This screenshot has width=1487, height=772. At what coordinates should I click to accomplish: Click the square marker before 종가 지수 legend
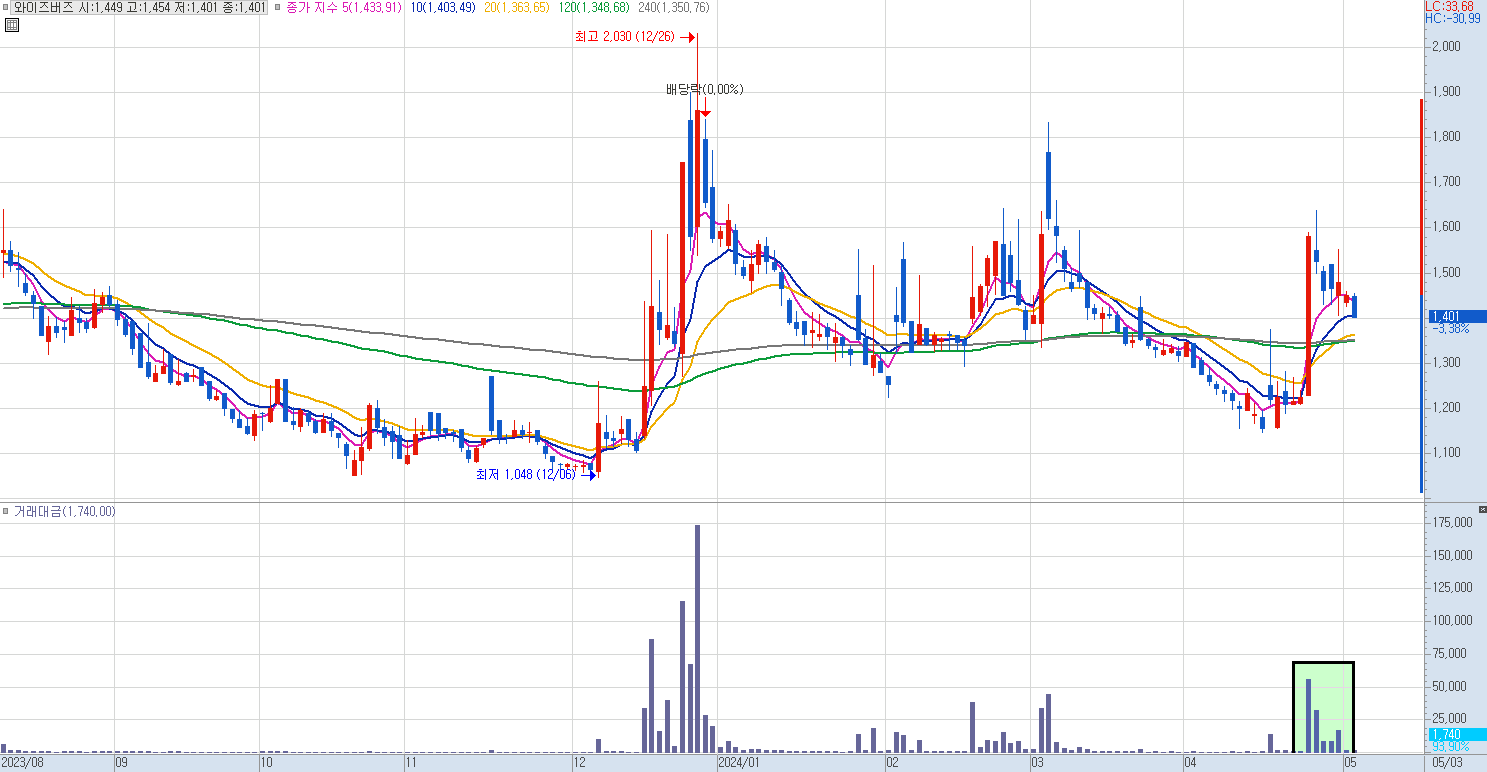coord(278,7)
